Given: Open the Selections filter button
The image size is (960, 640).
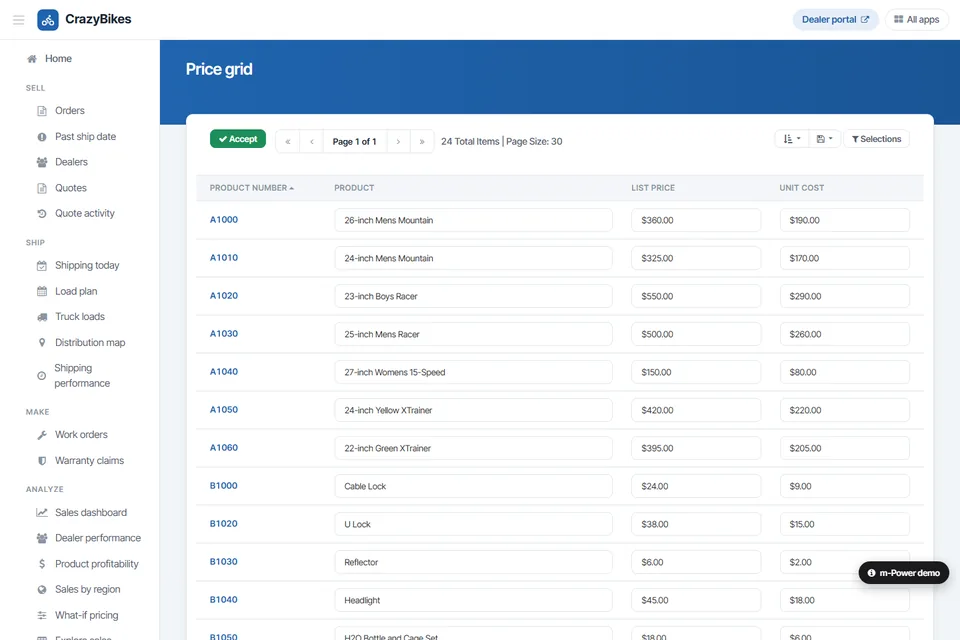Looking at the screenshot, I should pos(876,139).
